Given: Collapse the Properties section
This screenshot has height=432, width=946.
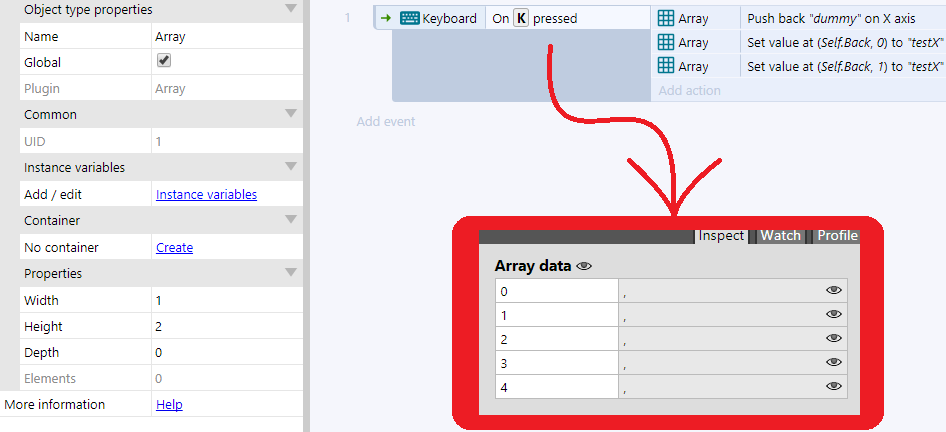Looking at the screenshot, I should click(x=291, y=272).
